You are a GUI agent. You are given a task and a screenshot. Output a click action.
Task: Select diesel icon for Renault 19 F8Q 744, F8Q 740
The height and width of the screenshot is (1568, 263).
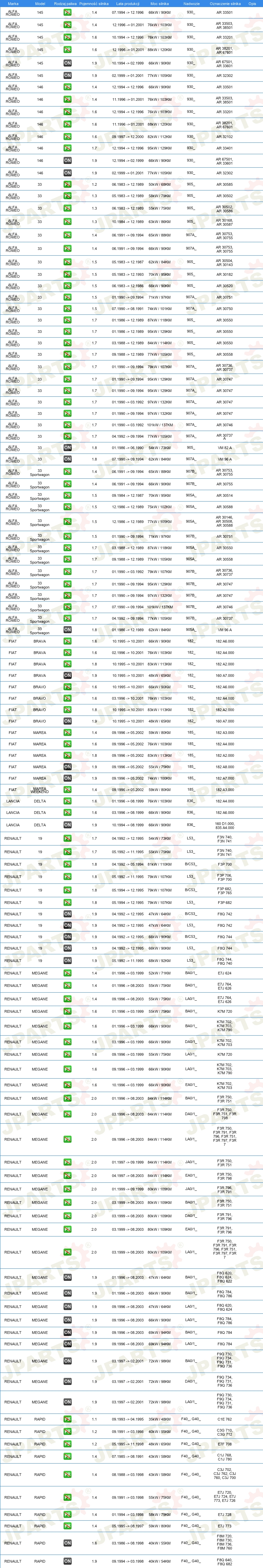68,961
